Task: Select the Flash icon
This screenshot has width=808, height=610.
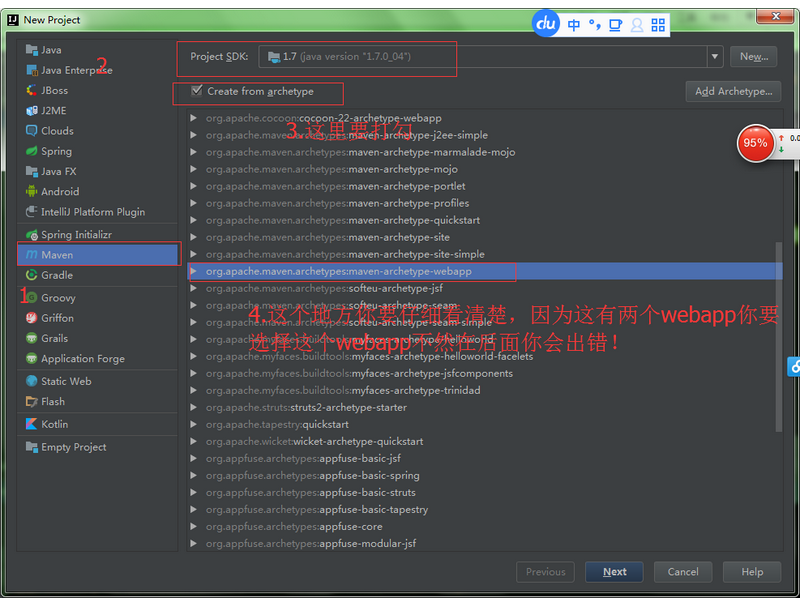Action: pyautogui.click(x=31, y=401)
